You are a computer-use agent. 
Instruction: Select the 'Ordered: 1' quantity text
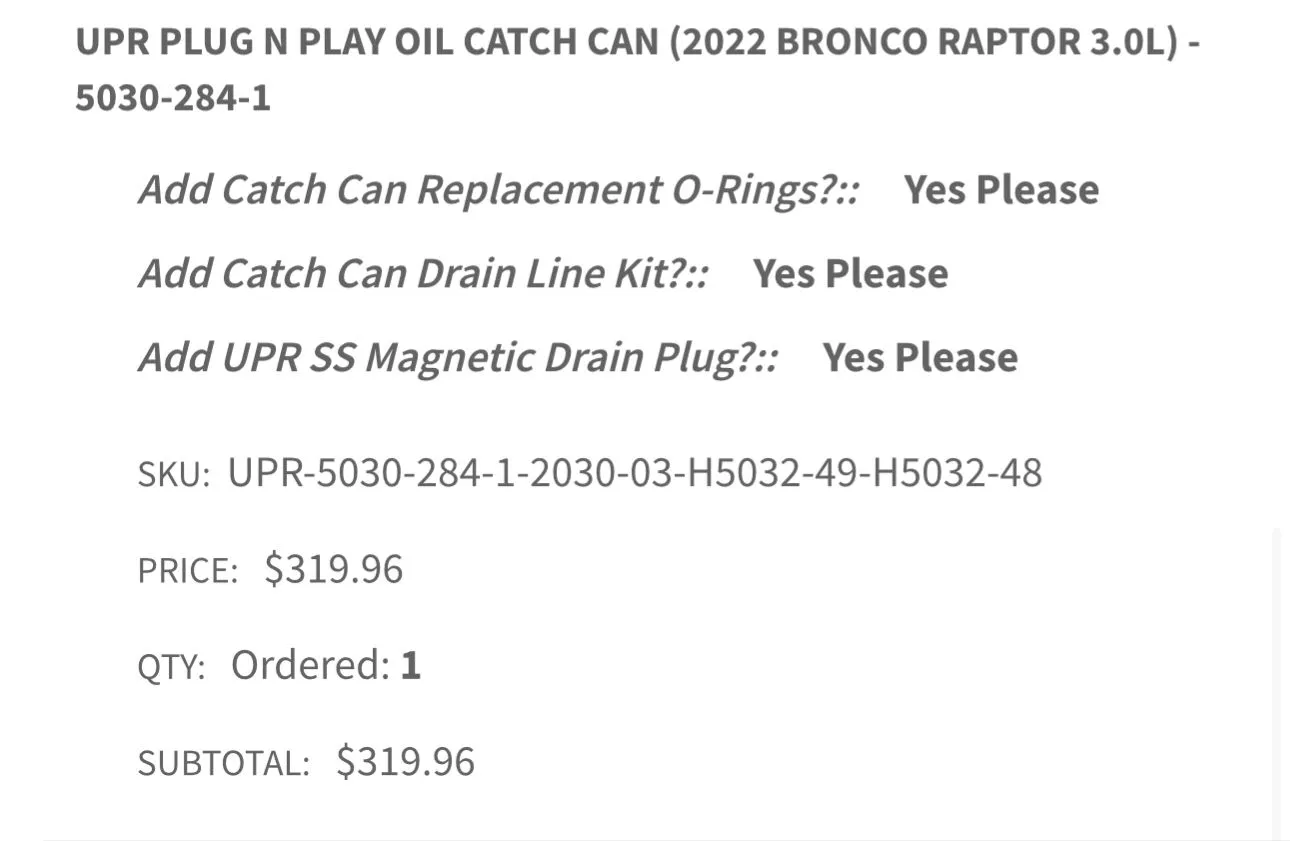pos(326,665)
